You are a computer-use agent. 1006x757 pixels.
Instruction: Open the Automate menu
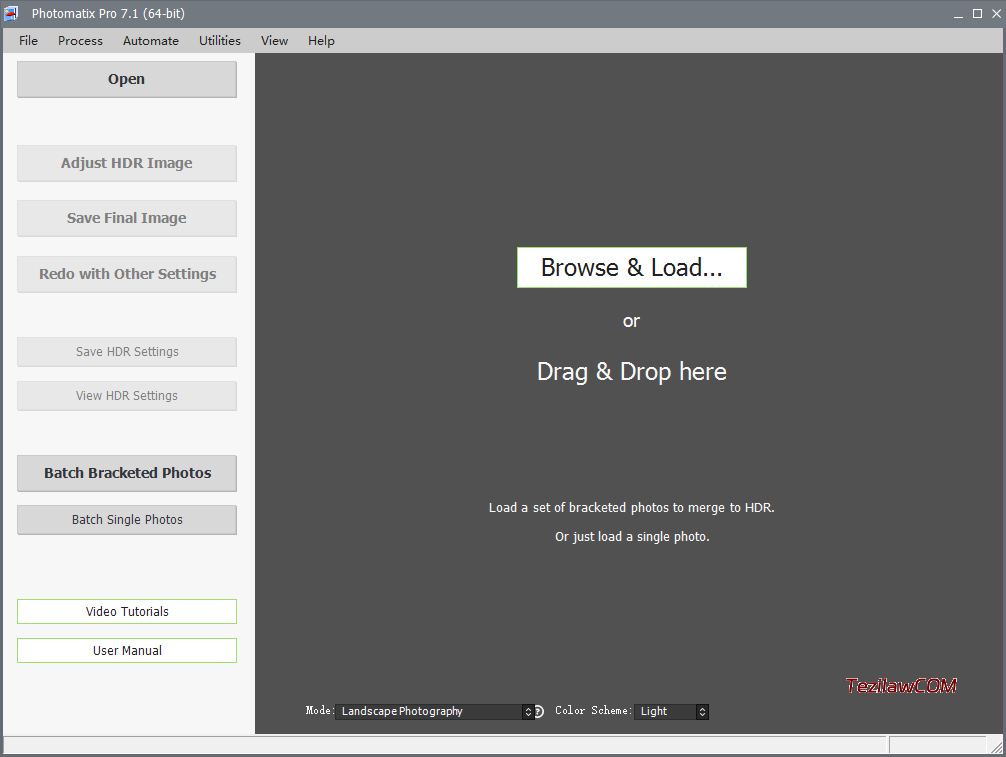click(x=151, y=40)
